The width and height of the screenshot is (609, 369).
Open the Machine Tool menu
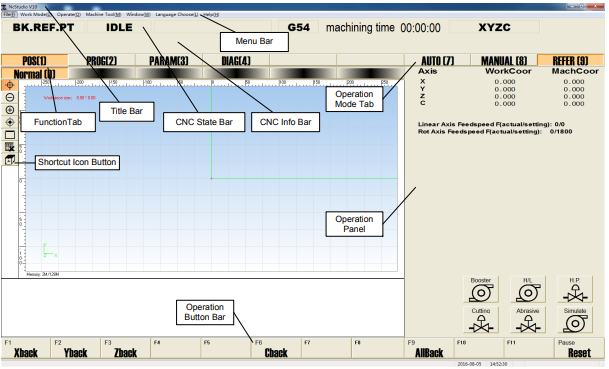coord(103,14)
